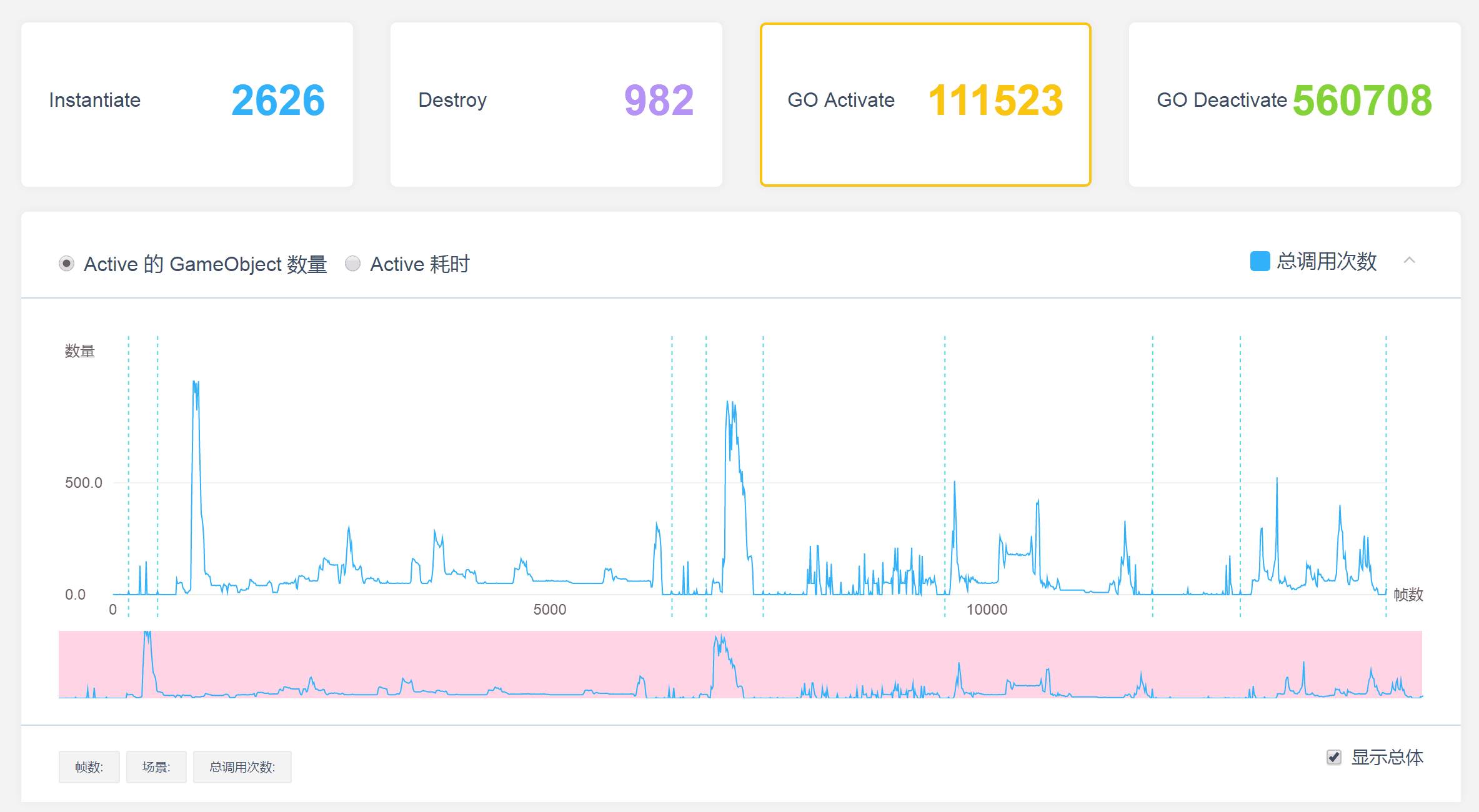
Task: Click the 总调用次数 info field
Action: point(242,766)
